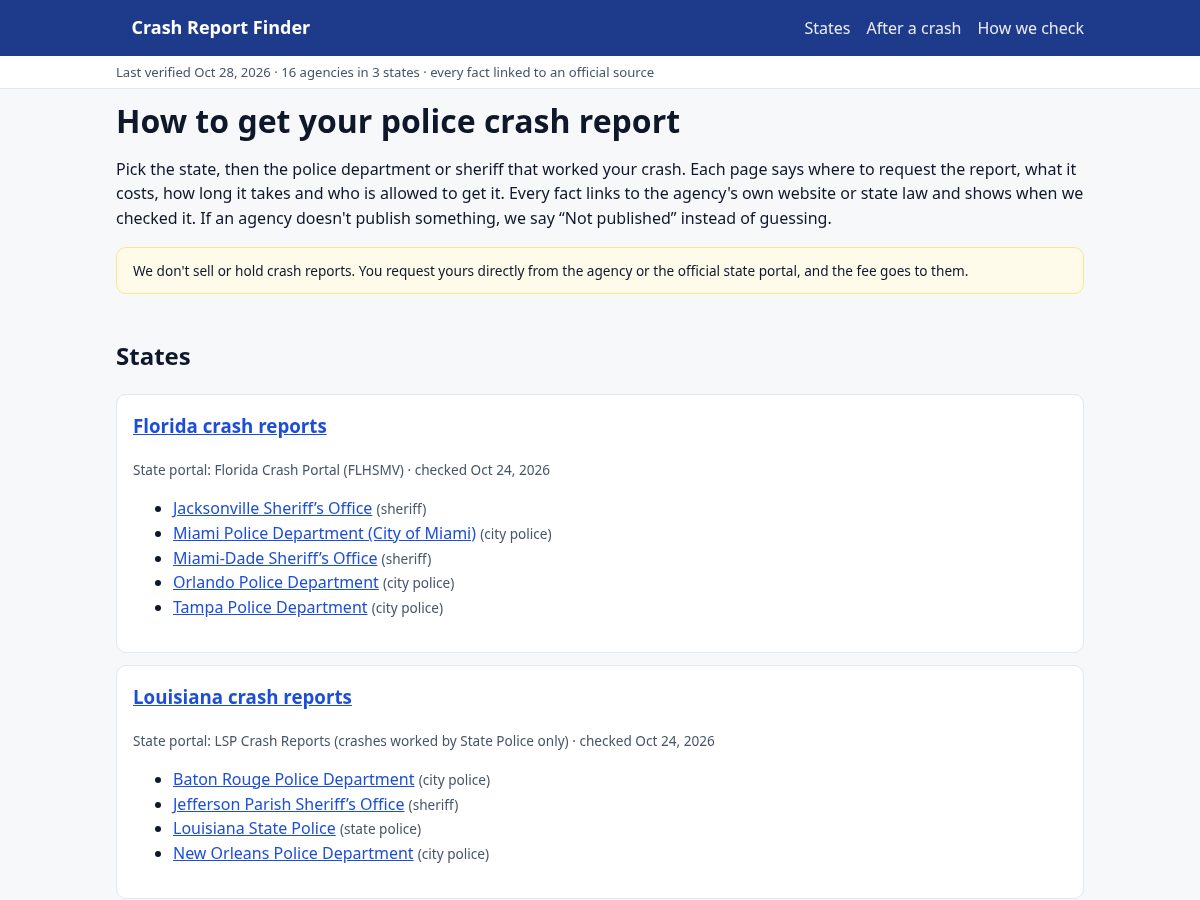Click the 'How to get your police crash report' heading
Viewport: 1200px width, 900px height.
click(x=398, y=121)
